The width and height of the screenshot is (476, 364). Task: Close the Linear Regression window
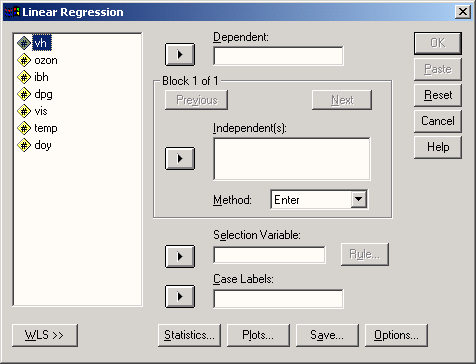point(463,12)
